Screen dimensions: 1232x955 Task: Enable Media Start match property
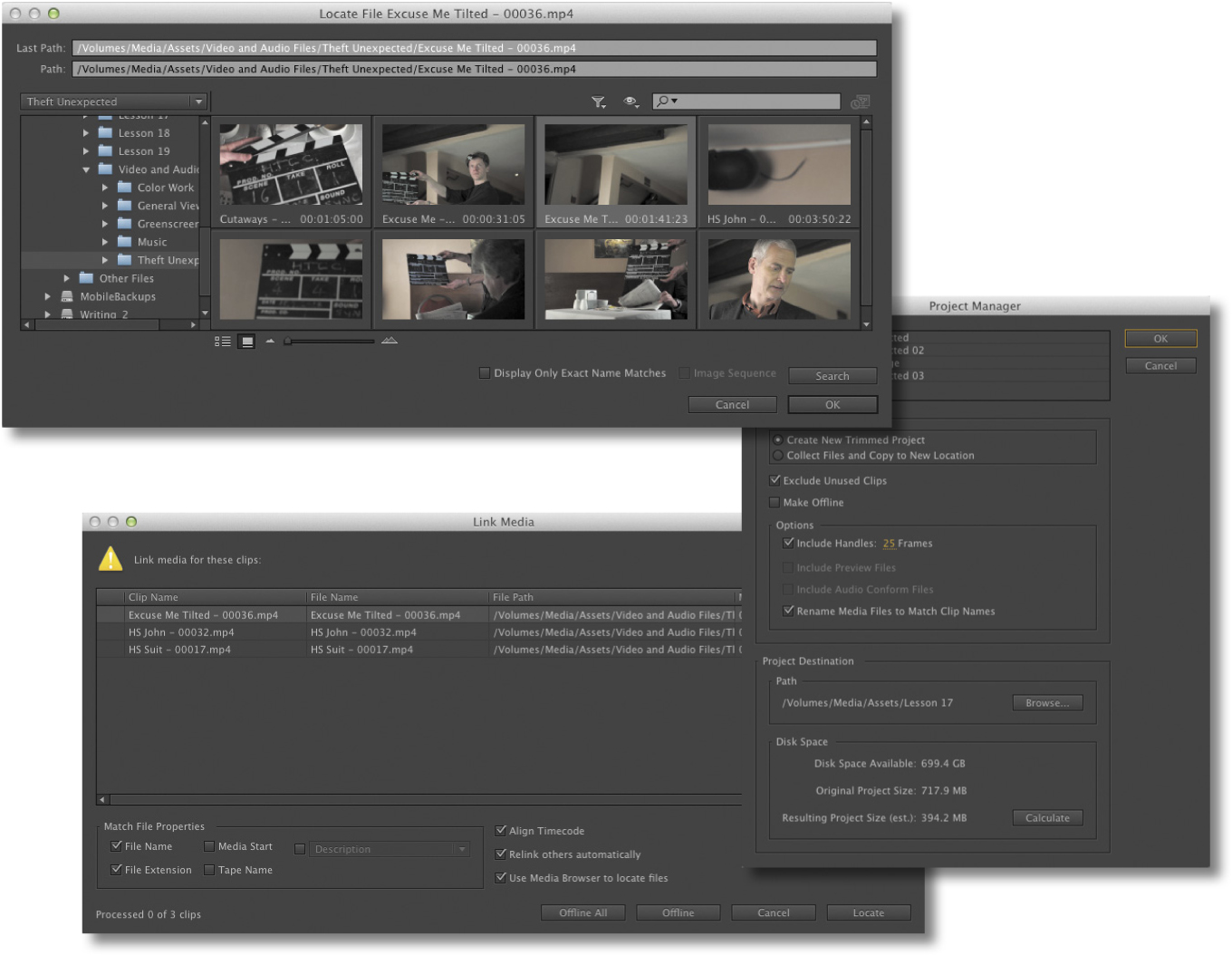209,846
